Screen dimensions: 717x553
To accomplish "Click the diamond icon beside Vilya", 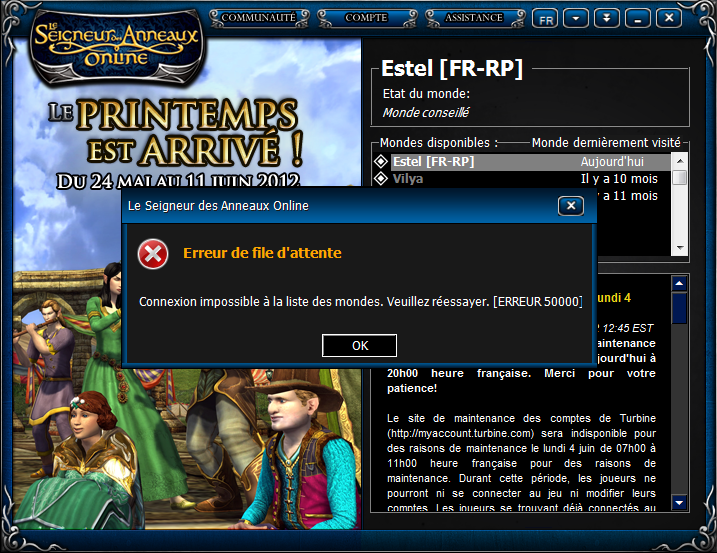I will pos(381,178).
